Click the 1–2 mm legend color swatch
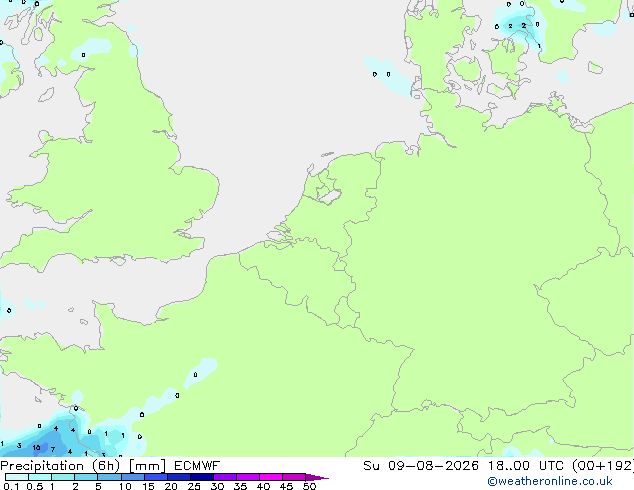Screen dimensions: 634x490 [x=63, y=477]
